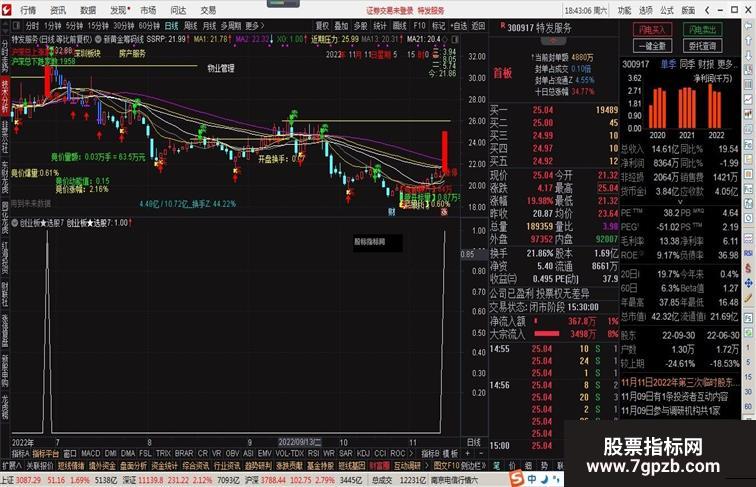Switch to the 分时 chart period
The height and width of the screenshot is (487, 756).
[32, 26]
